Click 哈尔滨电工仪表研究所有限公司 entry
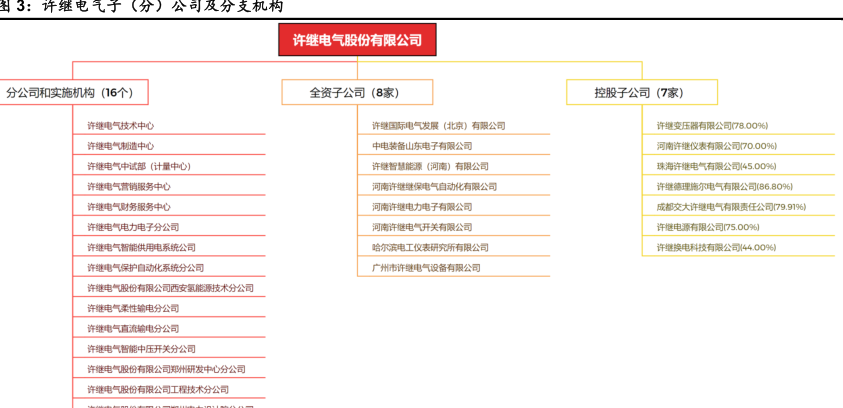Viewport: 843px width, 408px height. (431, 248)
